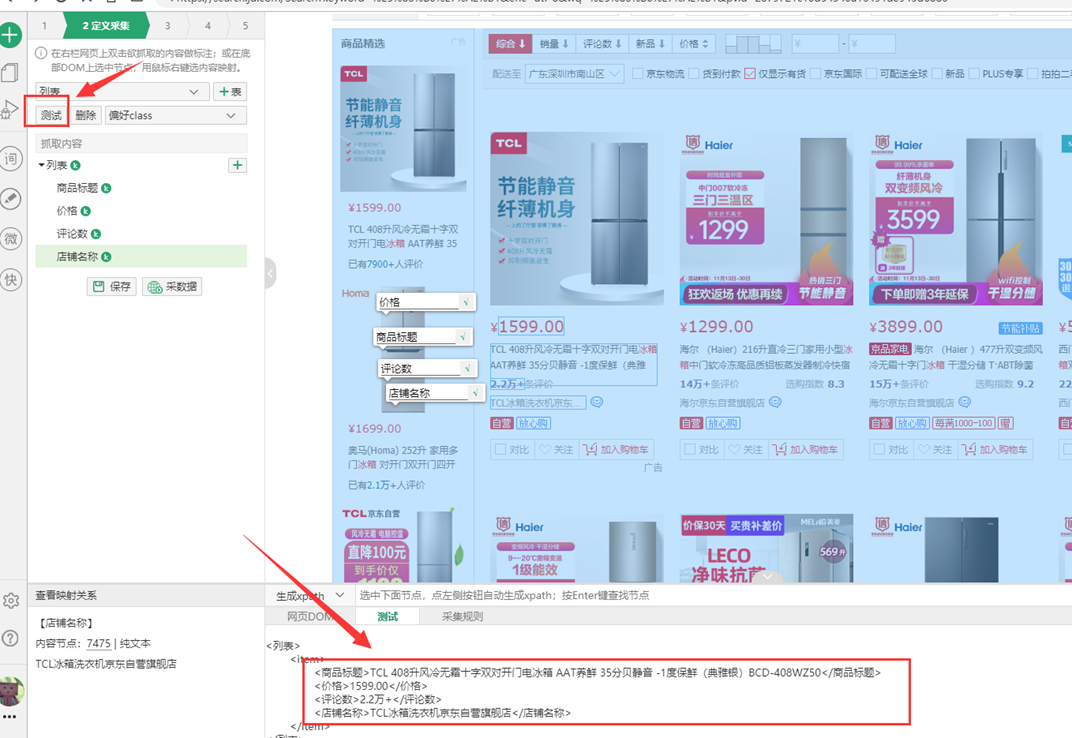The image size is (1072, 738).
Task: Open the help question mark icon
Action: (x=10, y=638)
